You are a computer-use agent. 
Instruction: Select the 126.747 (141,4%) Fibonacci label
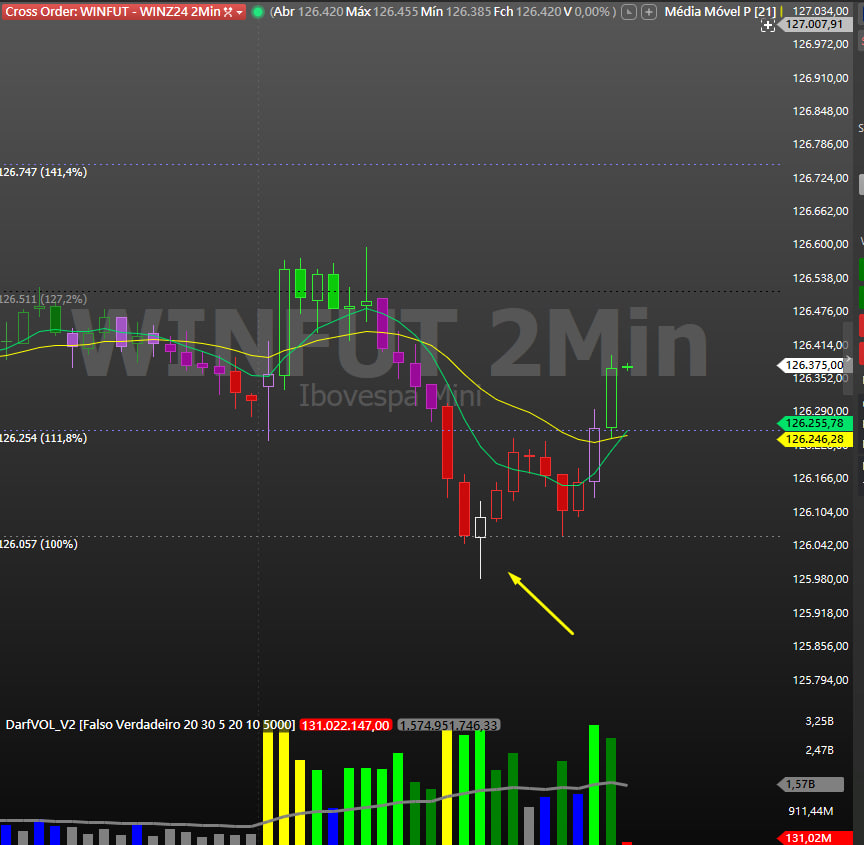coord(43,172)
